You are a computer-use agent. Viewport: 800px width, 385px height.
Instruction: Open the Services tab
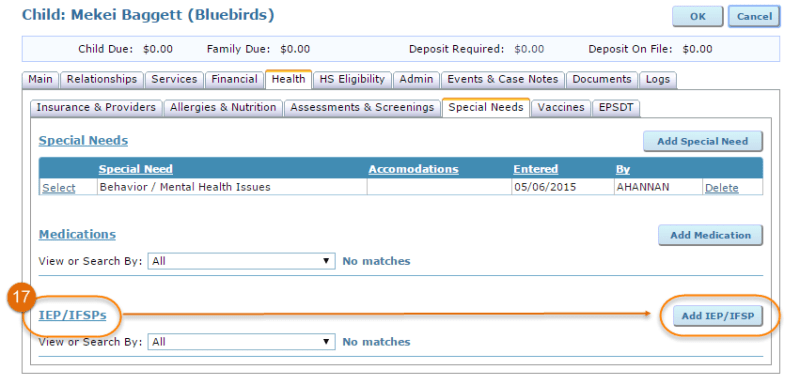(x=174, y=80)
